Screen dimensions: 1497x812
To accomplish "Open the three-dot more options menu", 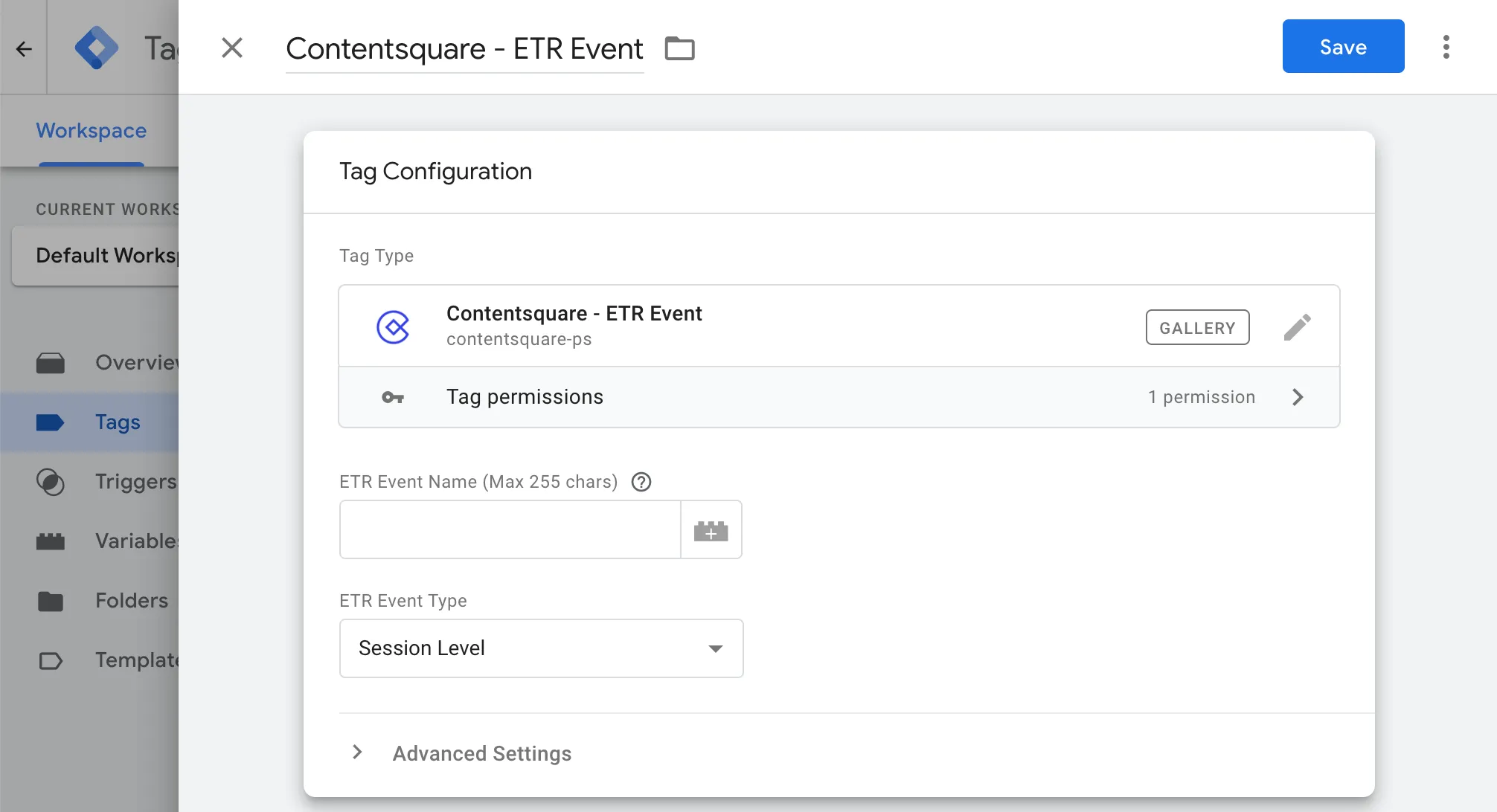I will (x=1446, y=47).
